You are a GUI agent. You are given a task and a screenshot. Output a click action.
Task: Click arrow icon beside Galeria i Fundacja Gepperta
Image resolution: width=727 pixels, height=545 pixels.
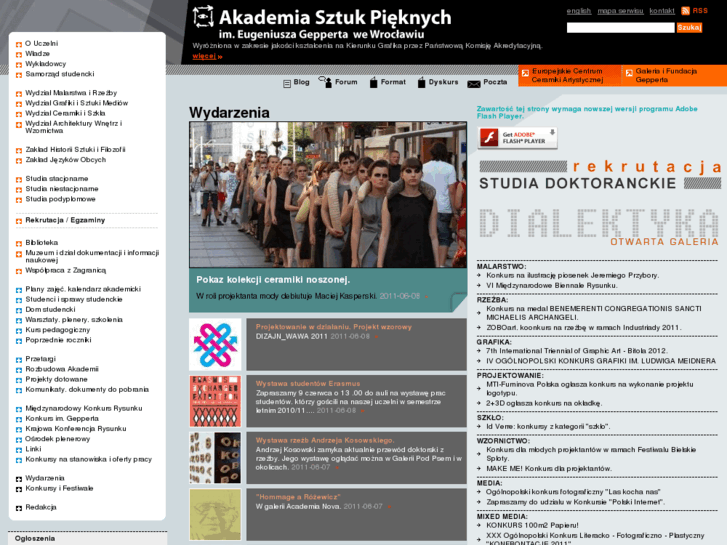[629, 73]
